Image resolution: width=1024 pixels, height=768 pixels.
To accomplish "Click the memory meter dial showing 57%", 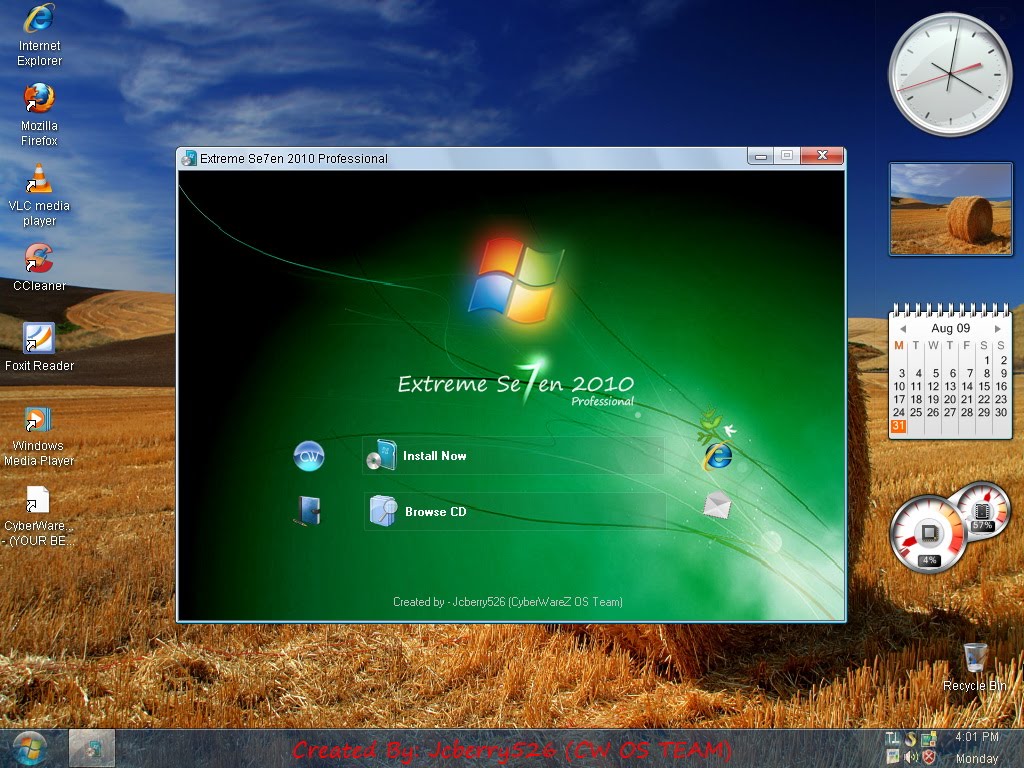I will coord(983,509).
